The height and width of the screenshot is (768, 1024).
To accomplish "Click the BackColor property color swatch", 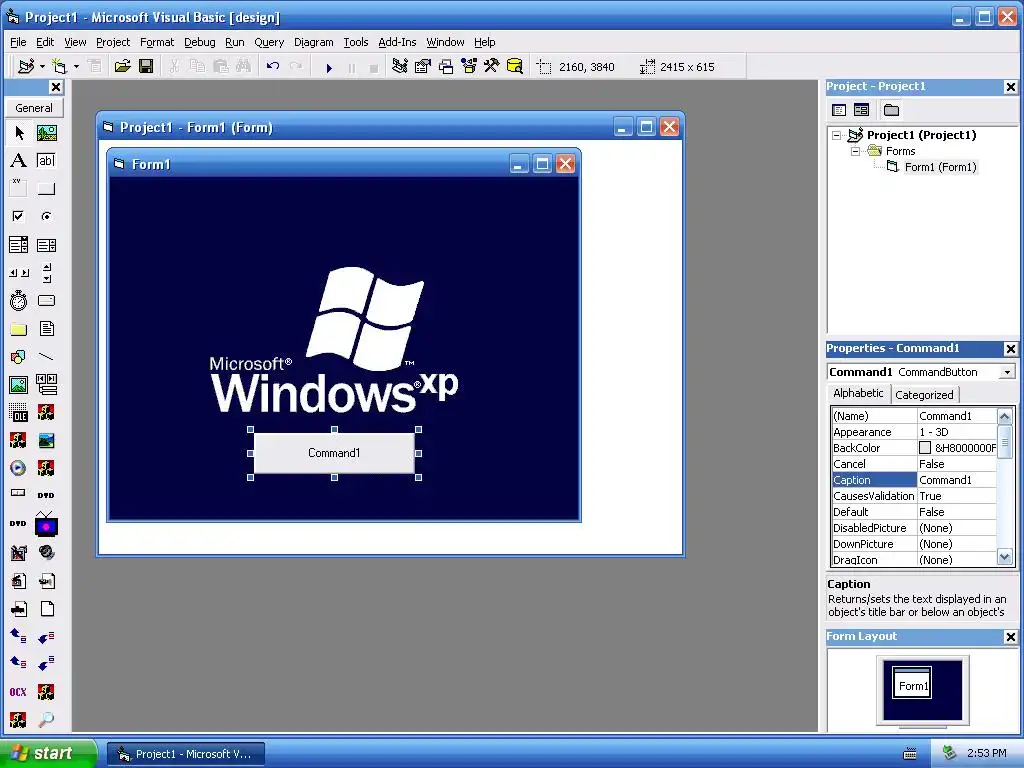I will tap(925, 448).
